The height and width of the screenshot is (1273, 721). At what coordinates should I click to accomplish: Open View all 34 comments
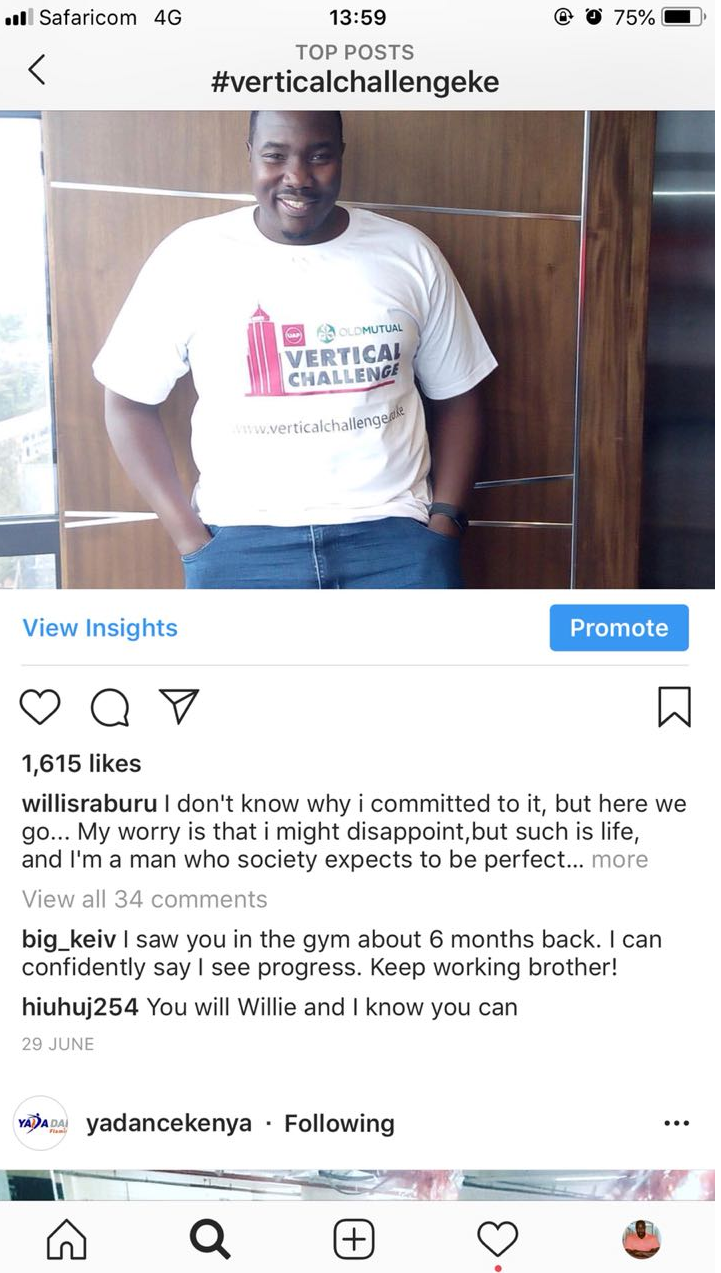(145, 899)
